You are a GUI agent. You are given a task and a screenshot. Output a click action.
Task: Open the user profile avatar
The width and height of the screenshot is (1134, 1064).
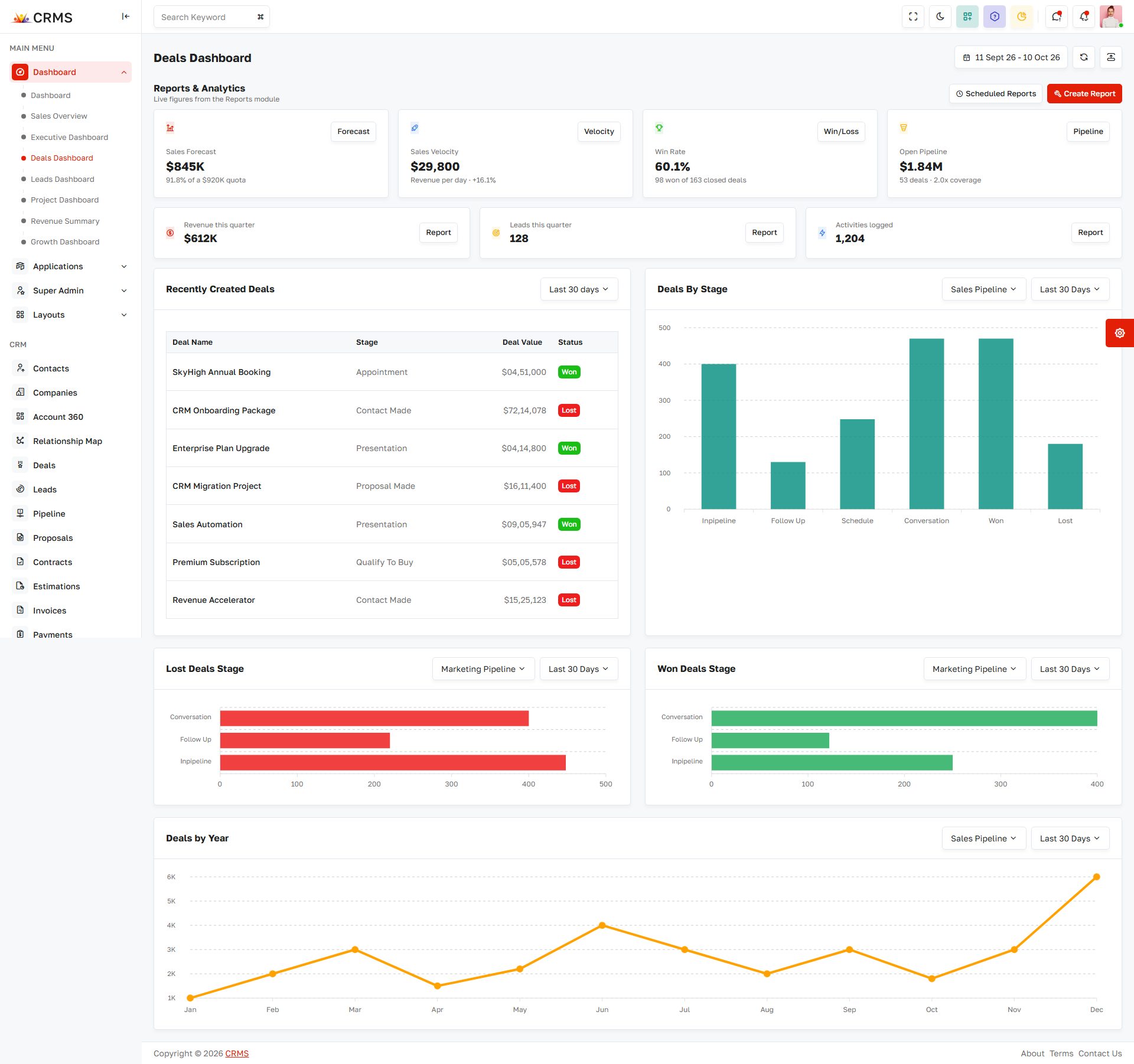click(1111, 17)
